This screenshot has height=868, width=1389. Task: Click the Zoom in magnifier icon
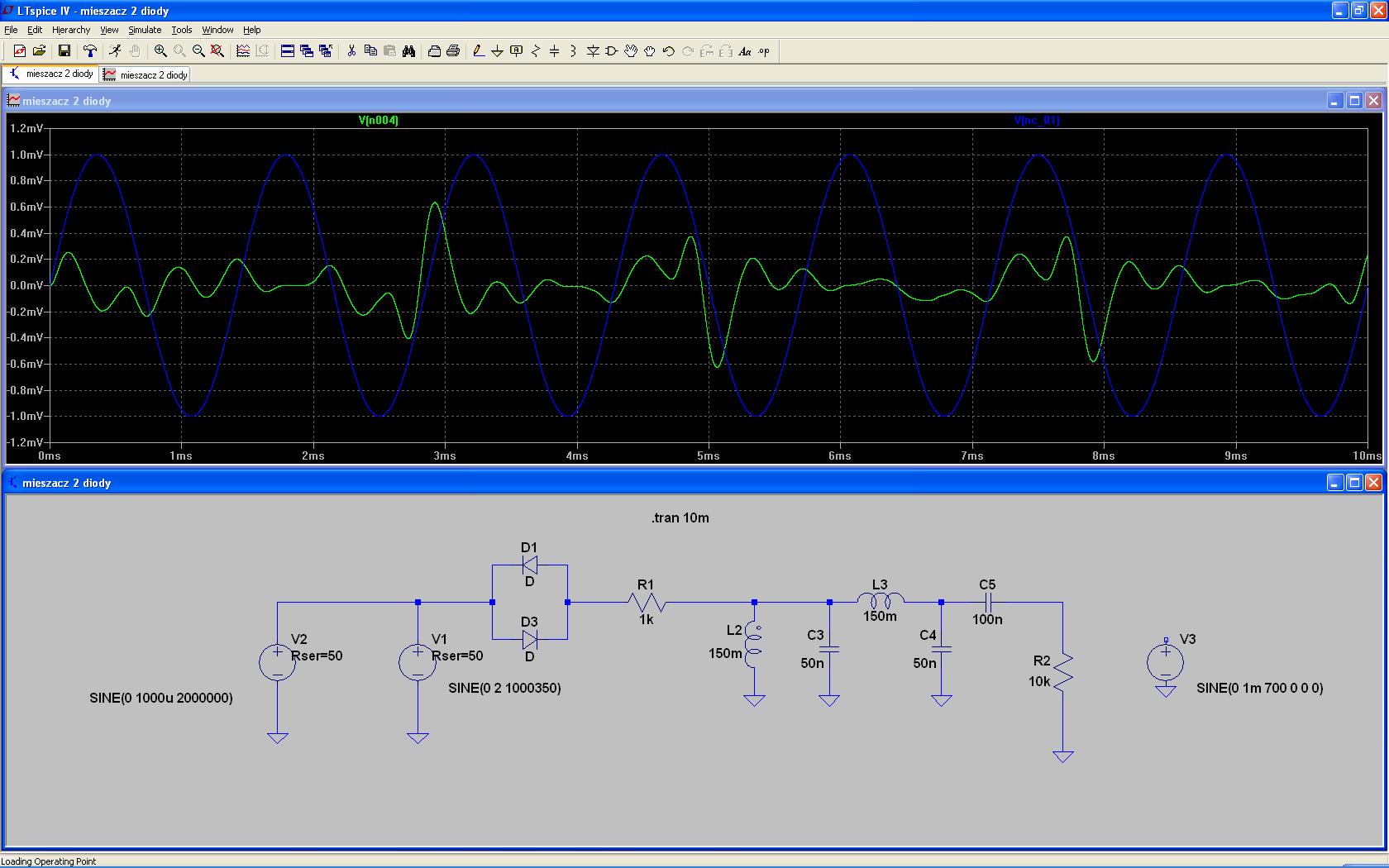click(160, 51)
